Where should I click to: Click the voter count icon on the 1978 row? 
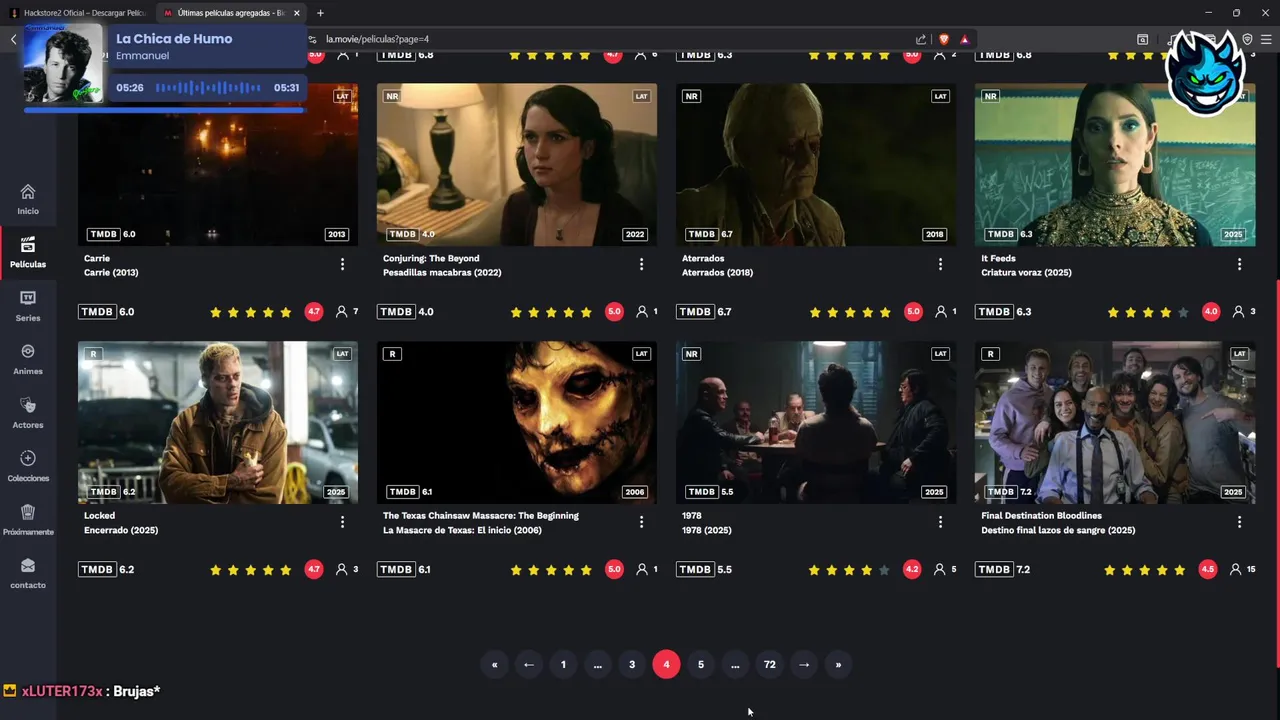(939, 569)
